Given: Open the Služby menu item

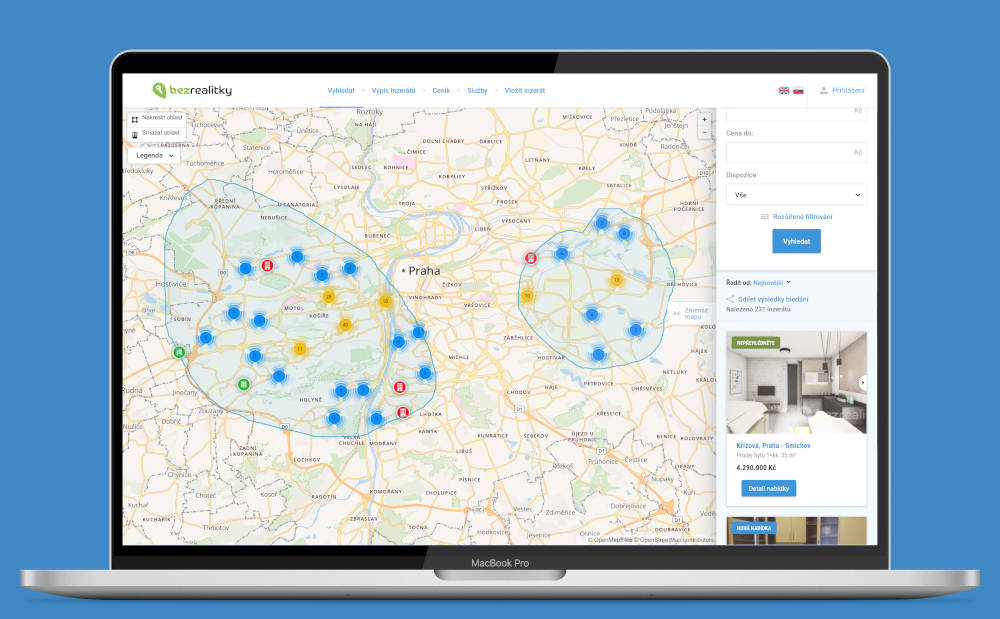Looking at the screenshot, I should (x=477, y=91).
